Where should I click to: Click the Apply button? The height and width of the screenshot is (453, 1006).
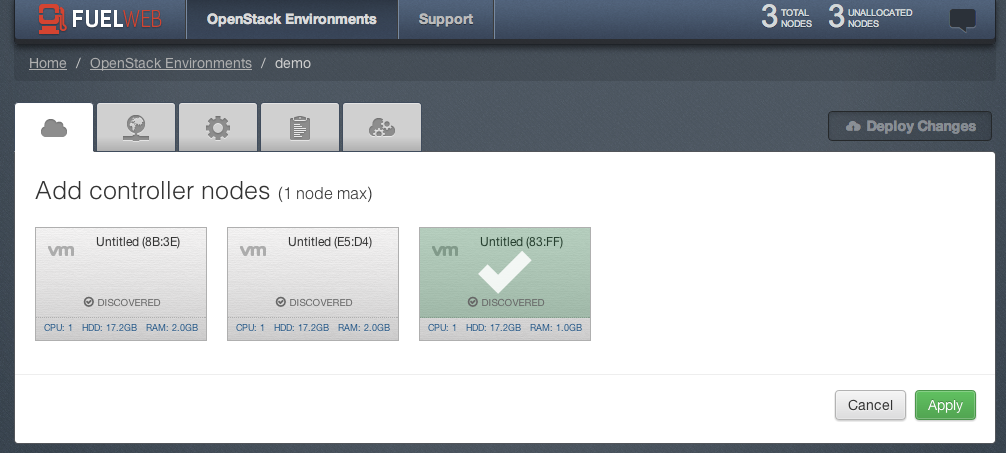[945, 405]
